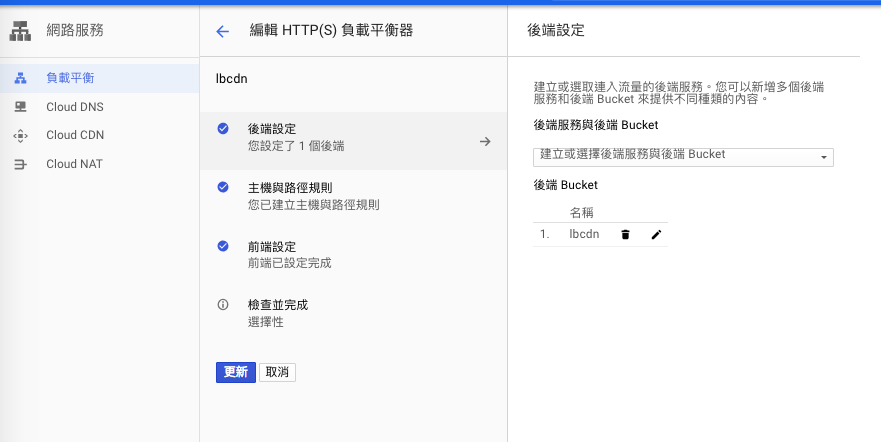Click the 名稱 column header

pyautogui.click(x=582, y=213)
